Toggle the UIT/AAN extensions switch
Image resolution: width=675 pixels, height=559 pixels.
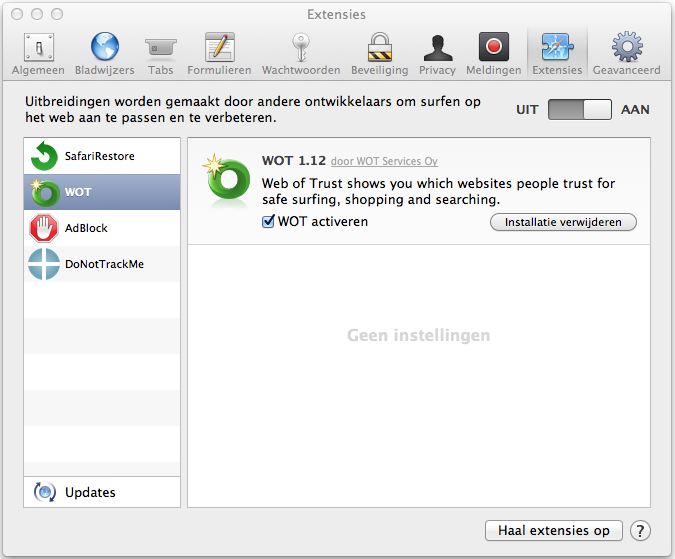click(579, 110)
